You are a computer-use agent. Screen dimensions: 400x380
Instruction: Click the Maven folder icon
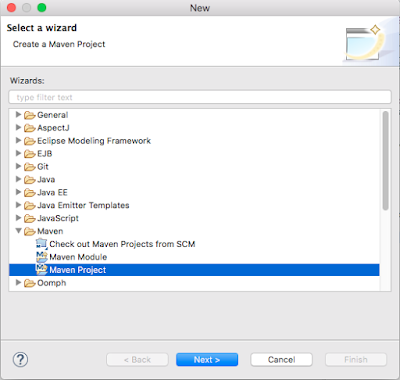[x=30, y=231]
